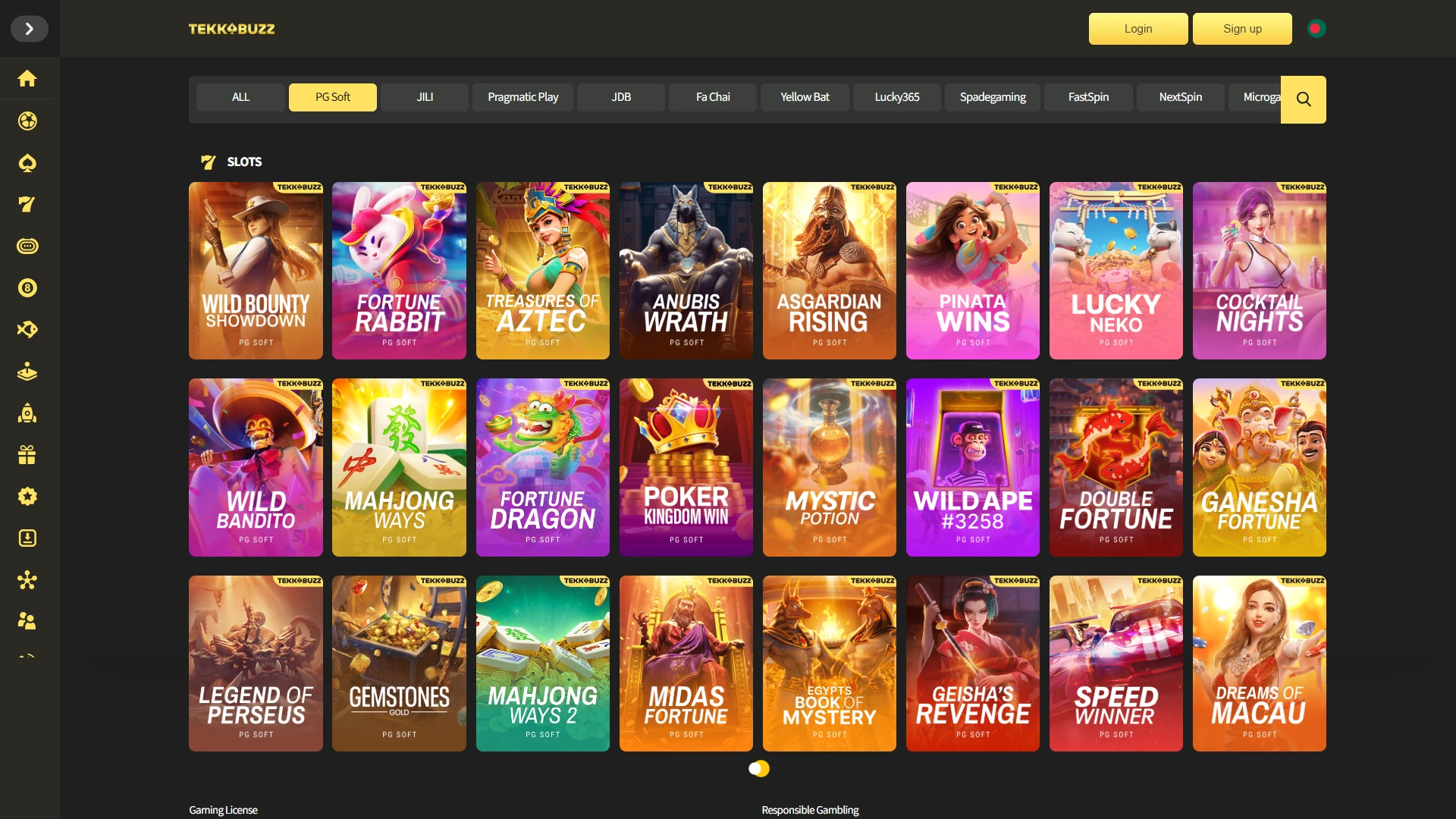Select the Fa Chai provider tab

coord(713,97)
